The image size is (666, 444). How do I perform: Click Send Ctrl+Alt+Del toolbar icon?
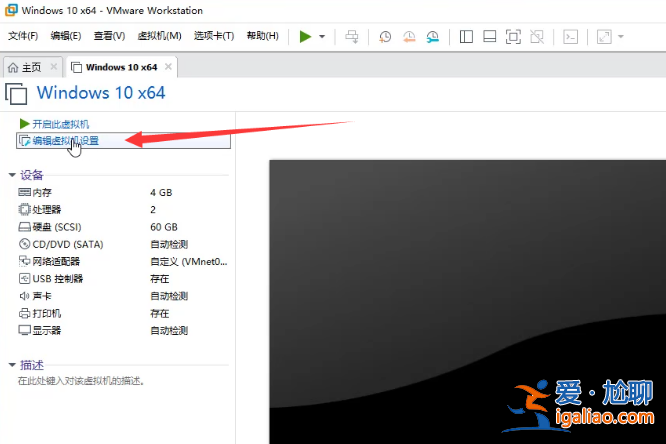[352, 37]
